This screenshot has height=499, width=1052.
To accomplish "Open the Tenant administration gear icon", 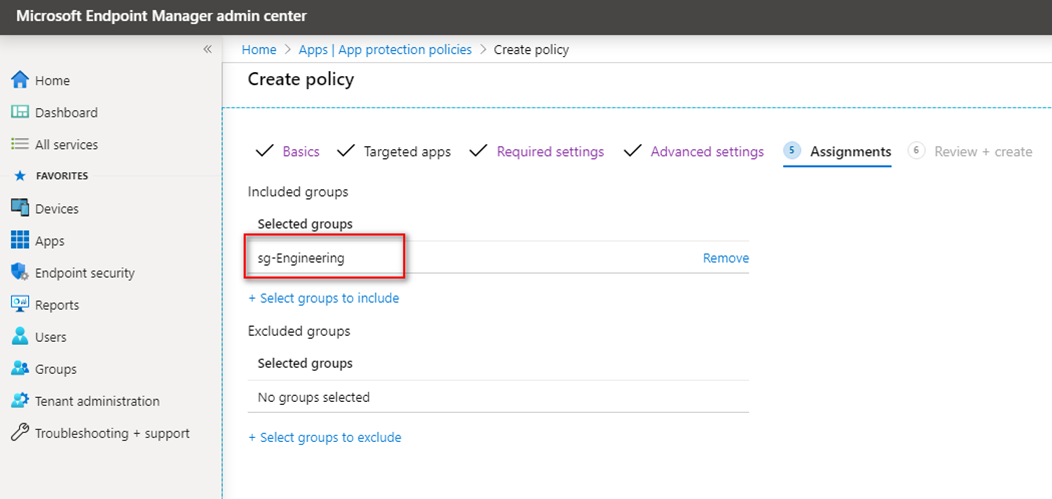I will pyautogui.click(x=20, y=400).
